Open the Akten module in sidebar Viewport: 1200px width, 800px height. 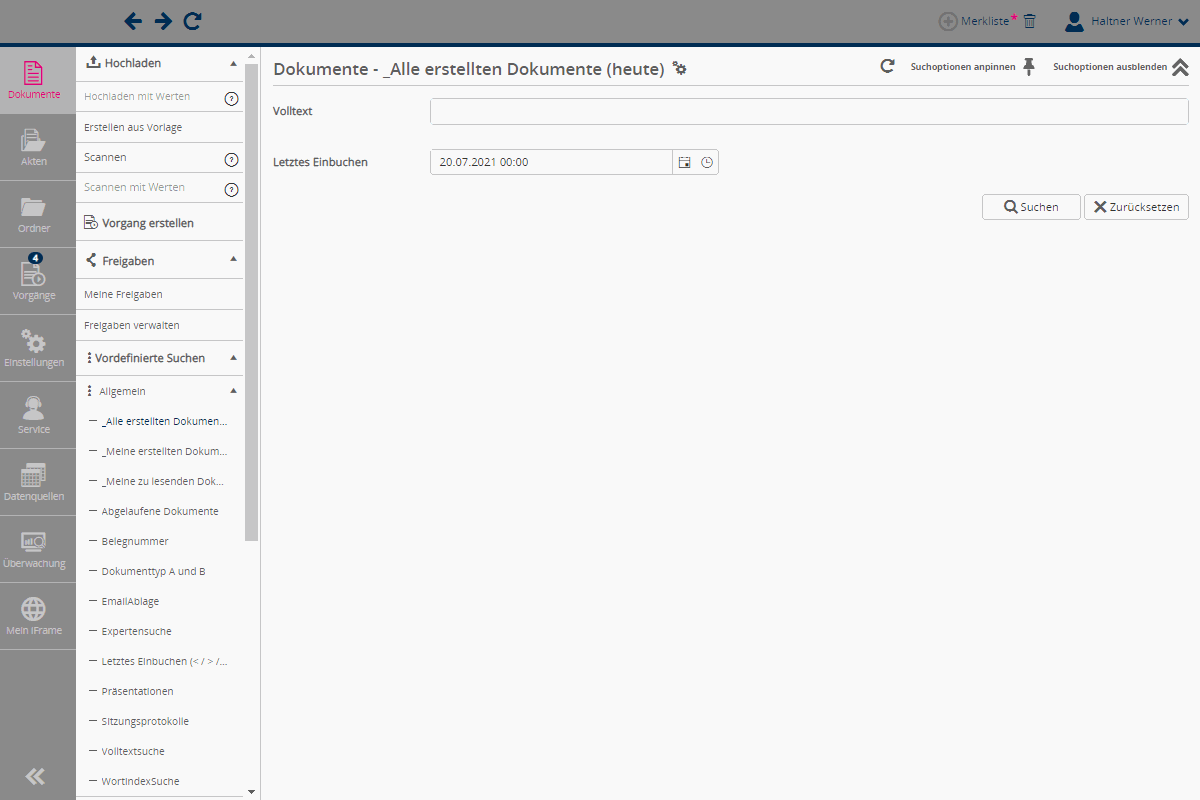point(34,147)
